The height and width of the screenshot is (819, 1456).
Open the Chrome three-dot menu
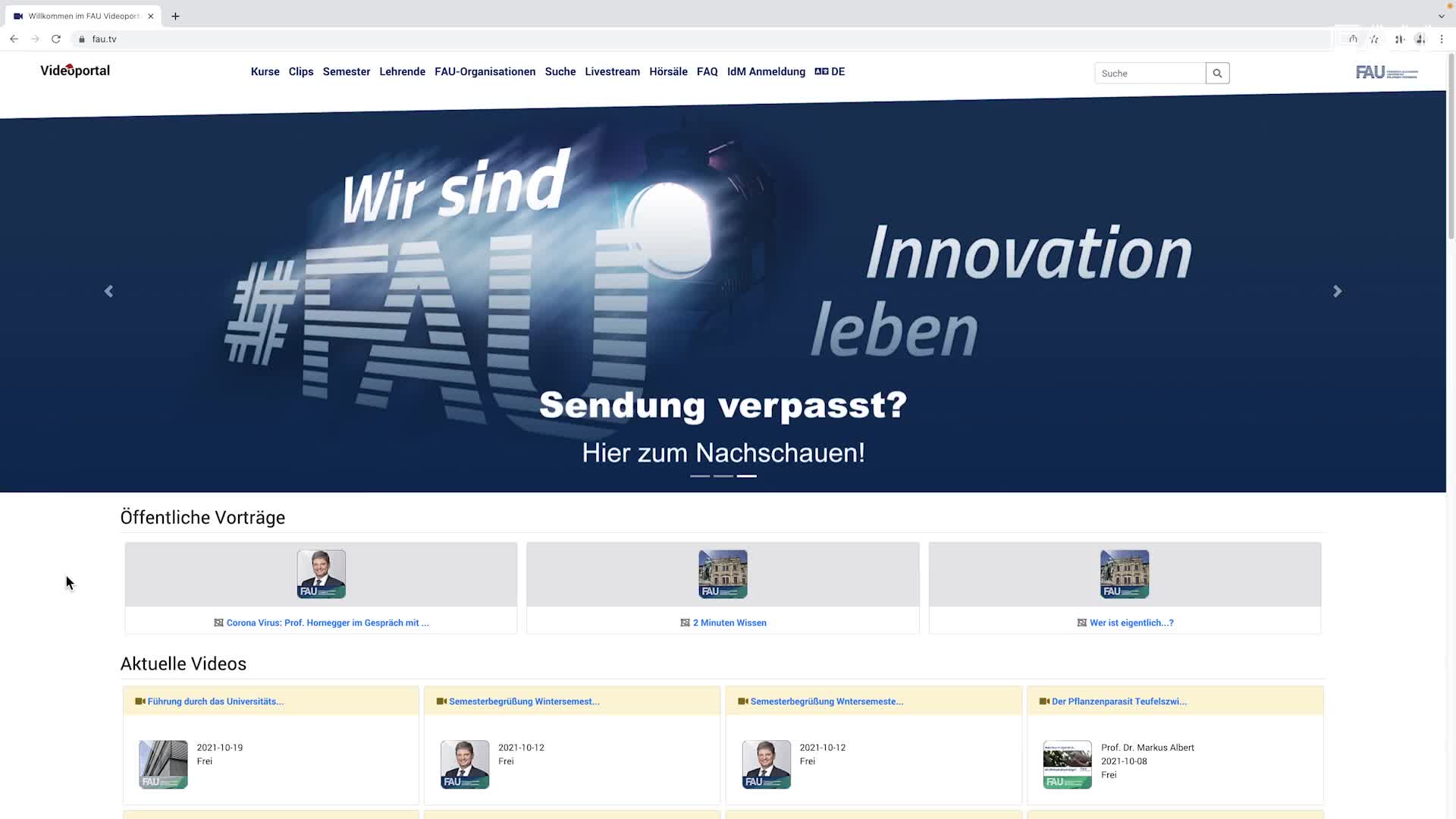1442,39
